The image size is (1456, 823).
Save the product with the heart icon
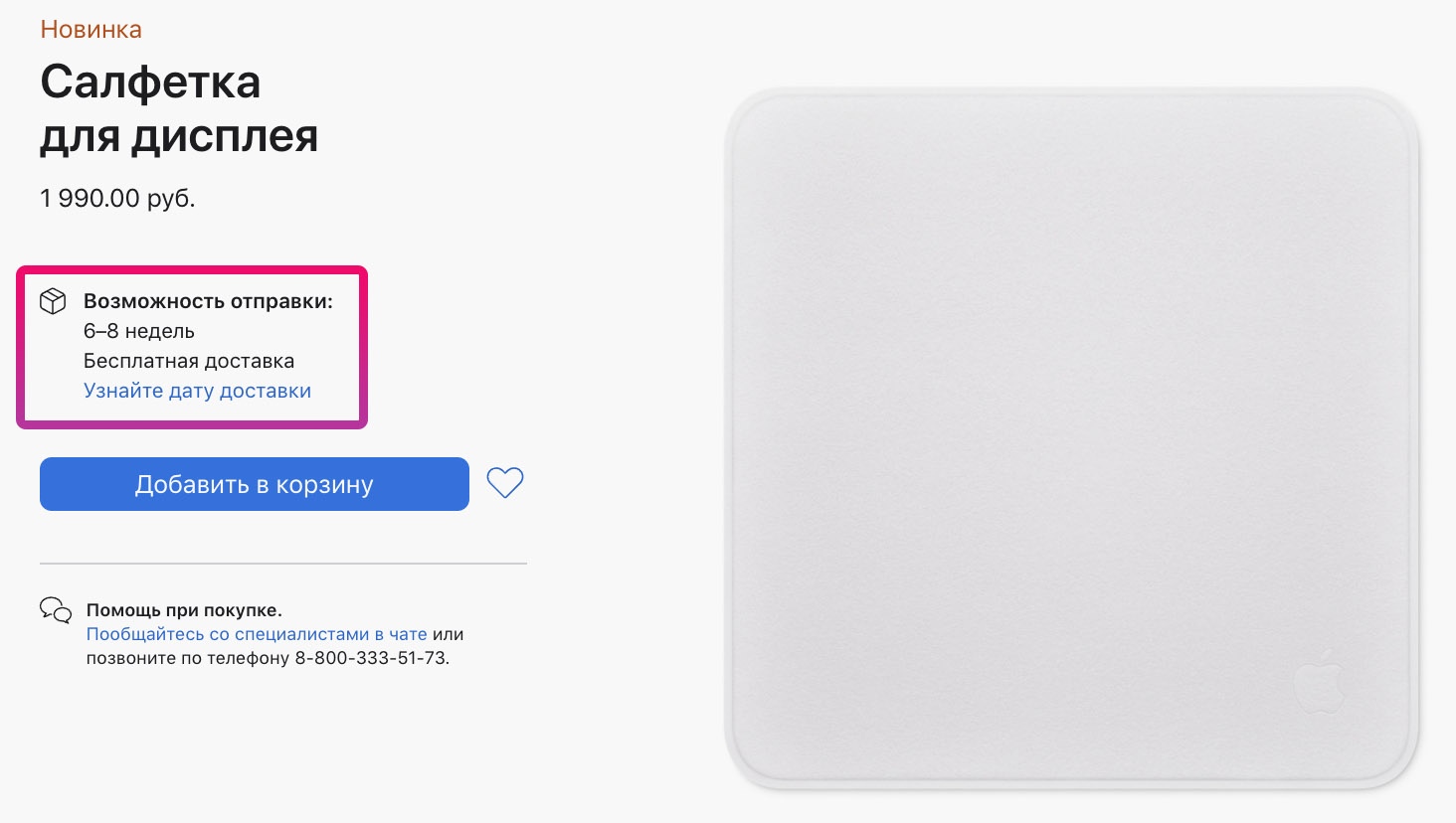(x=505, y=483)
